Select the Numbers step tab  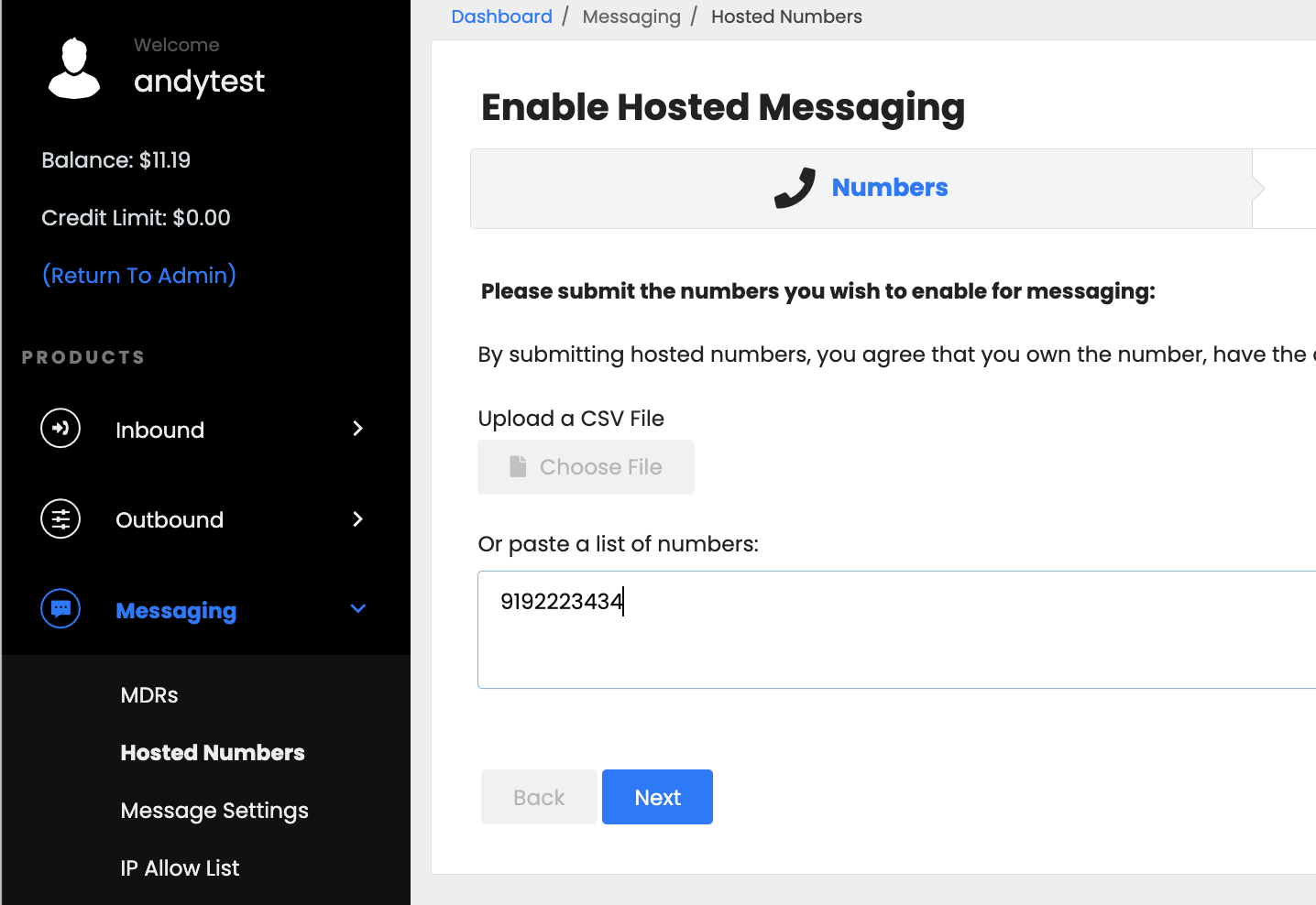point(861,189)
